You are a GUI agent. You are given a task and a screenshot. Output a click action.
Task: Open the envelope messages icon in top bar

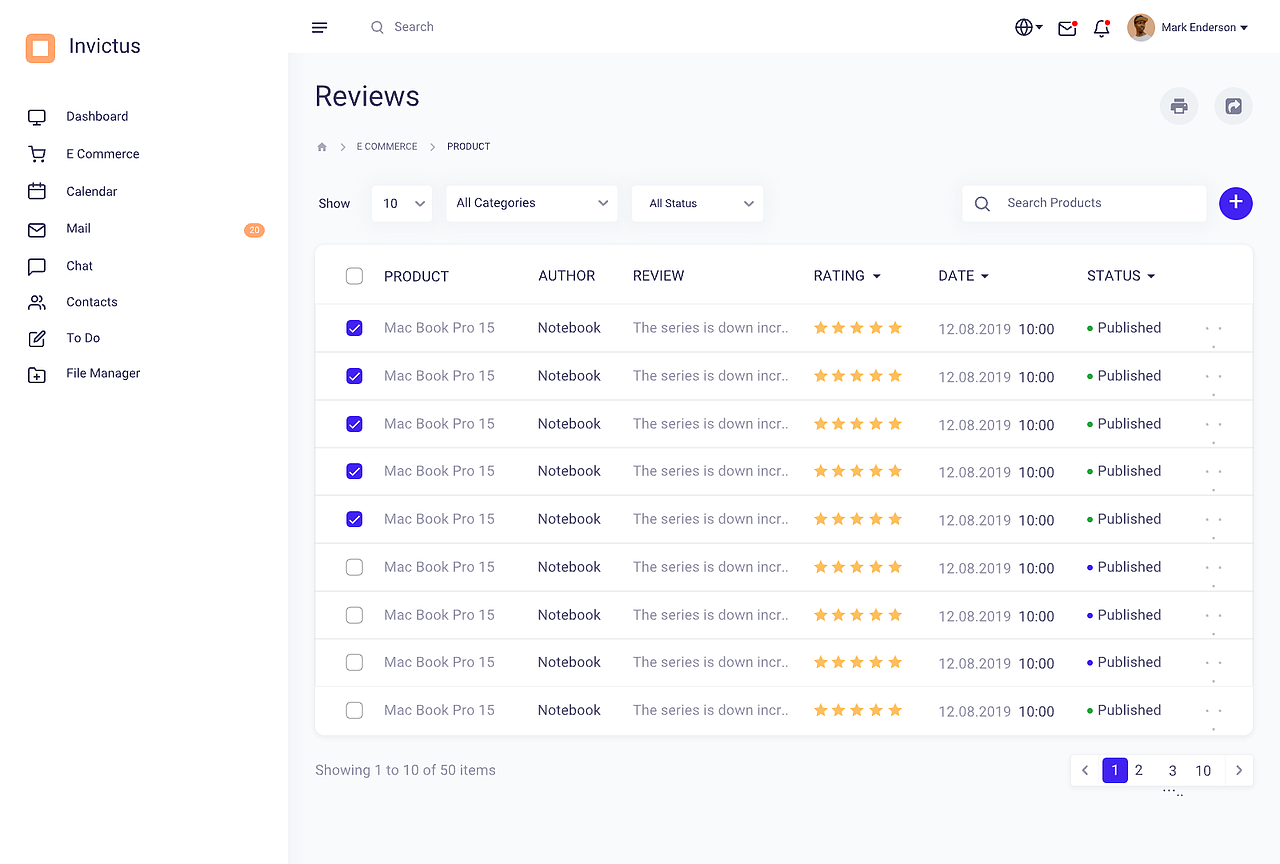pos(1067,28)
